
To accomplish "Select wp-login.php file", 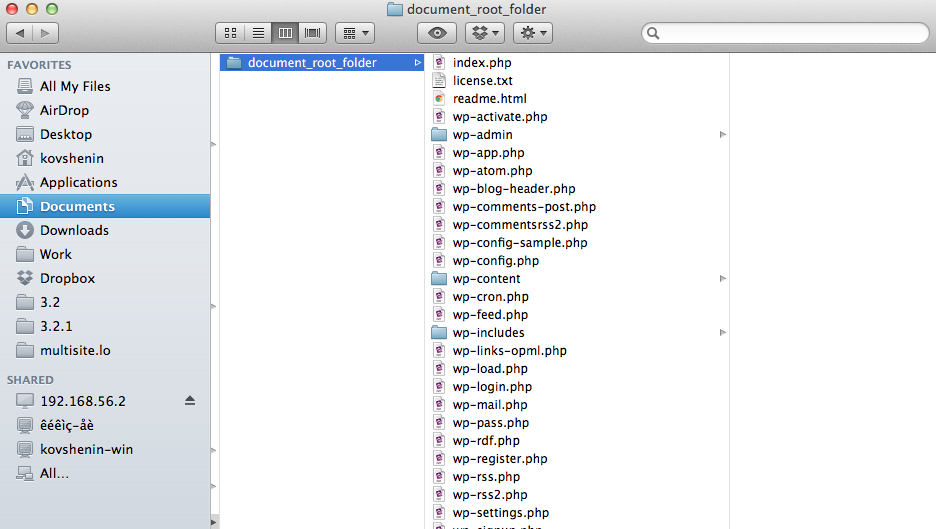I will 577,386.
